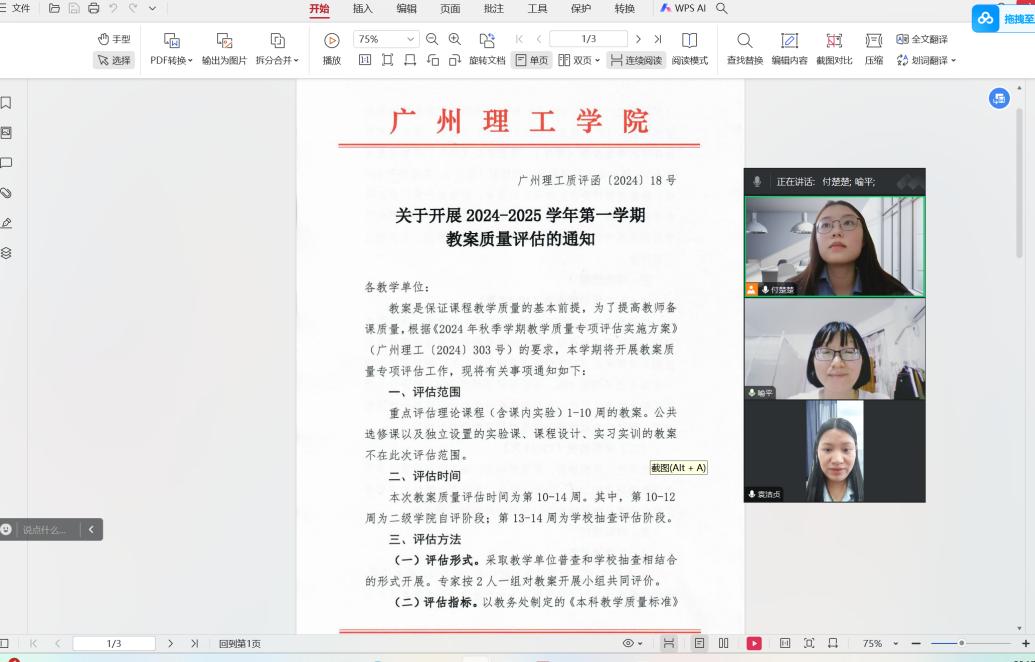
Task: Click the 全文翻译 button
Action: coord(922,39)
